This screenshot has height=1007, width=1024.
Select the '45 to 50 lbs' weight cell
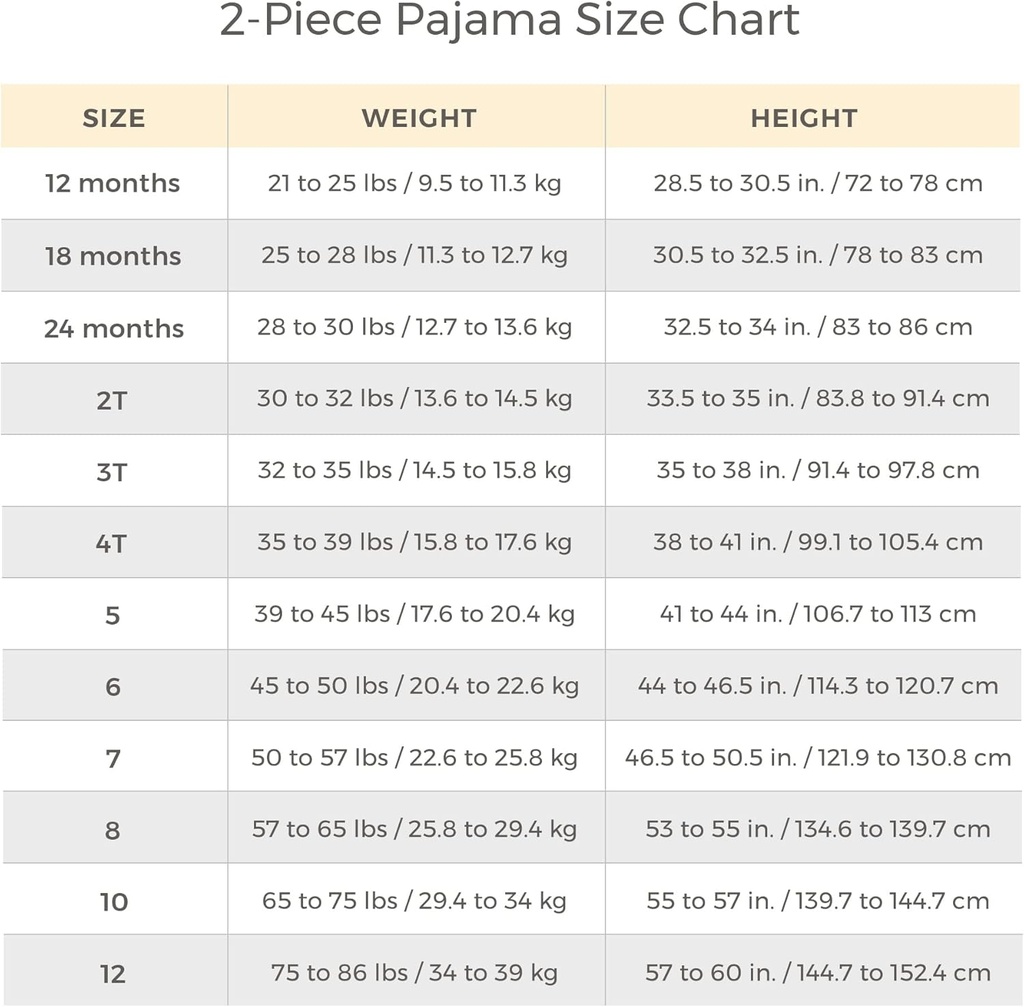[414, 686]
